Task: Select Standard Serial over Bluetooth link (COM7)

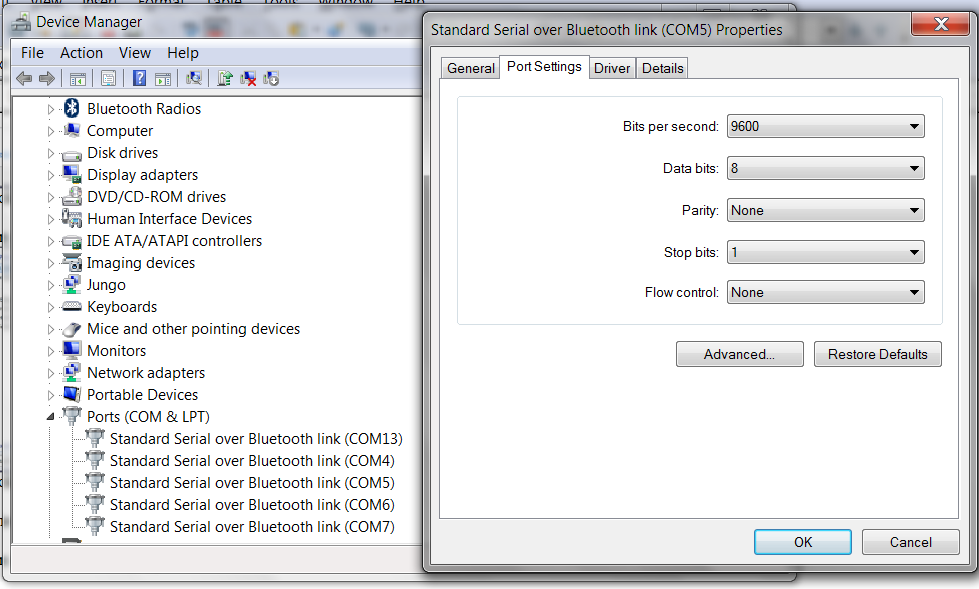Action: [x=252, y=527]
